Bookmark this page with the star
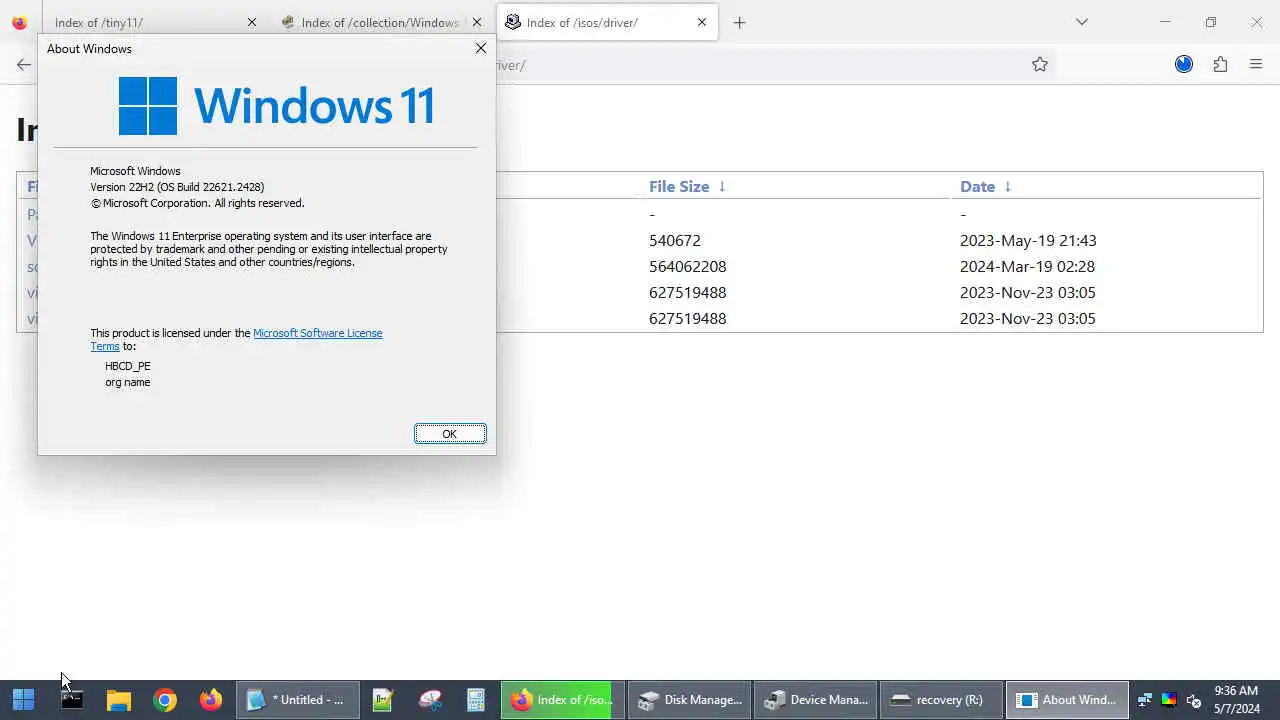Image resolution: width=1280 pixels, height=720 pixels. click(x=1040, y=64)
